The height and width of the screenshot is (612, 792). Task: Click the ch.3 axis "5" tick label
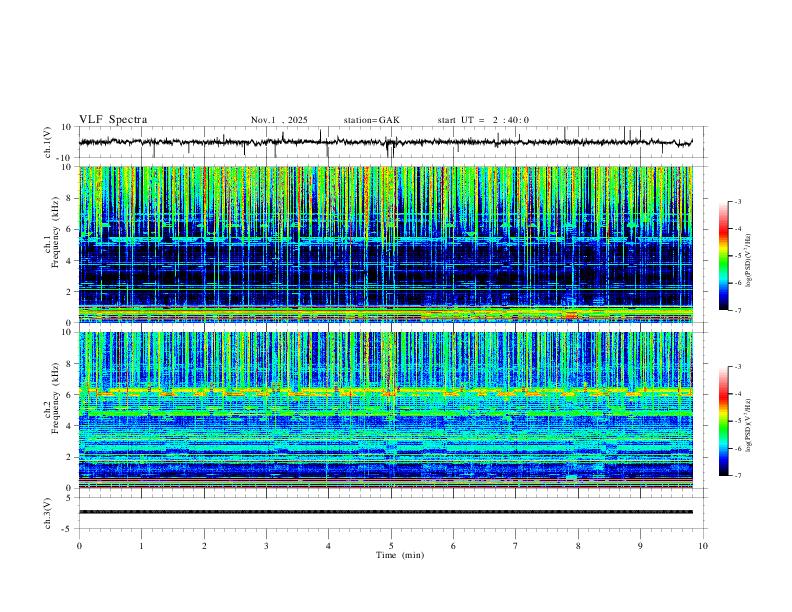(69, 497)
